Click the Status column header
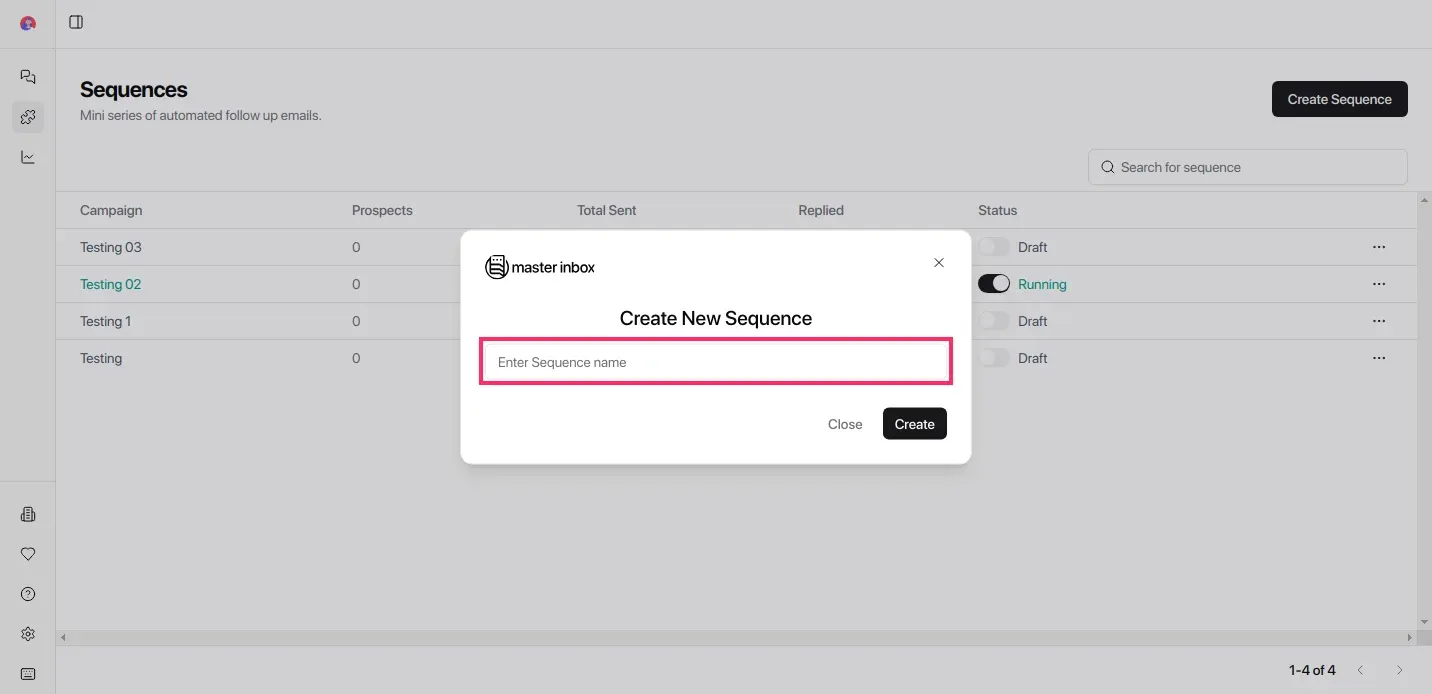The image size is (1432, 694). (997, 210)
